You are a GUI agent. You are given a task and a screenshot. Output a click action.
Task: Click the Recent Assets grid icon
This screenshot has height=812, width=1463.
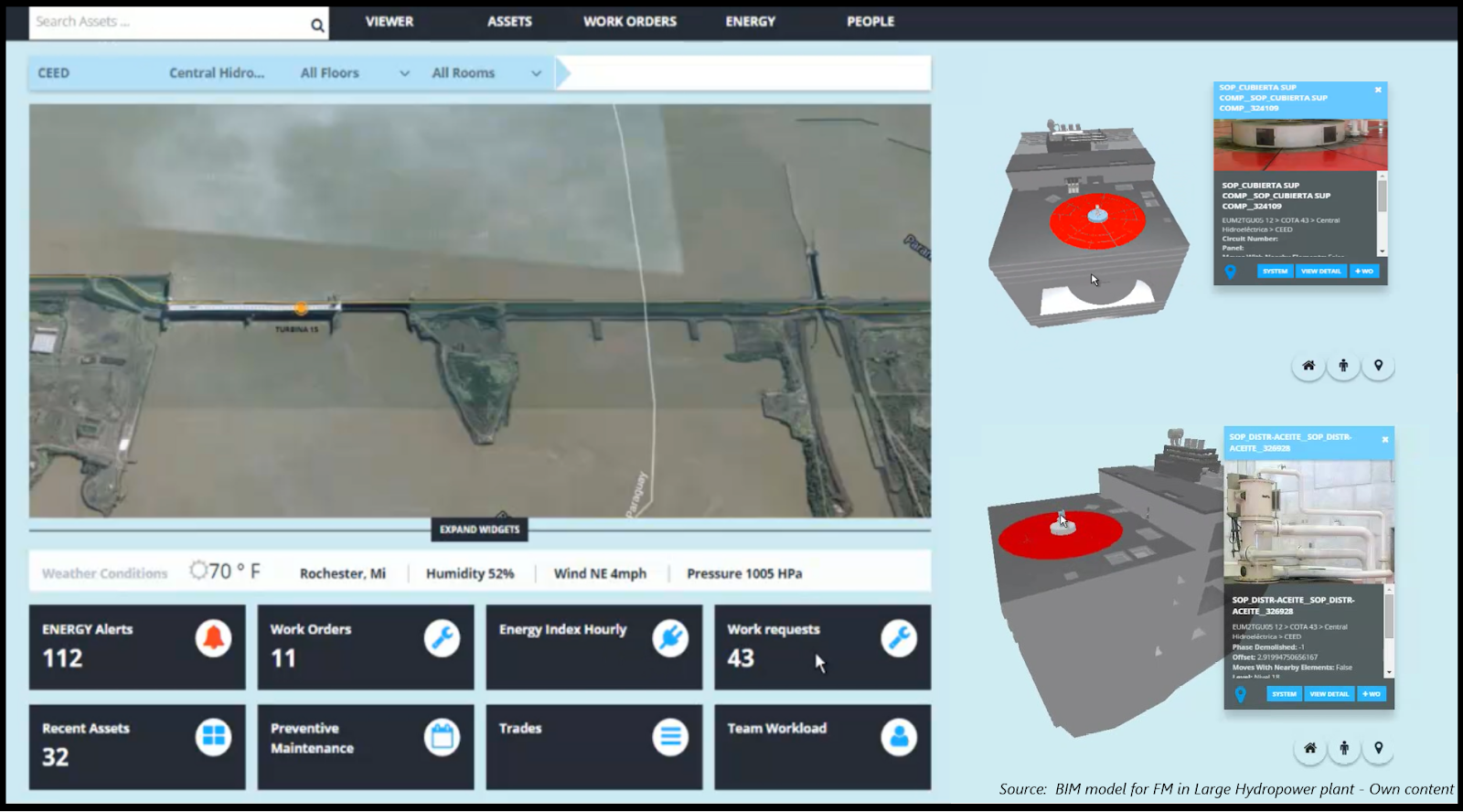[x=213, y=737]
